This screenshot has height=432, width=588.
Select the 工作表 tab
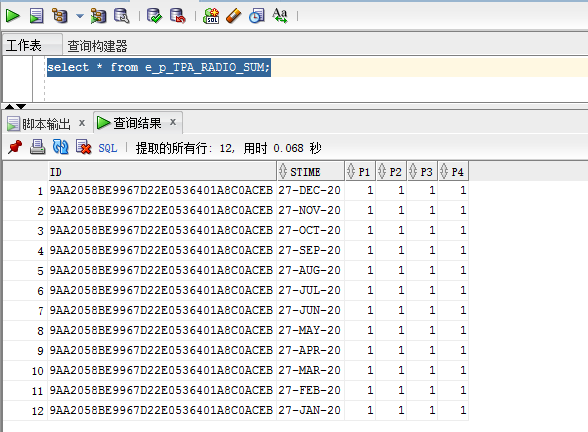[x=23, y=45]
